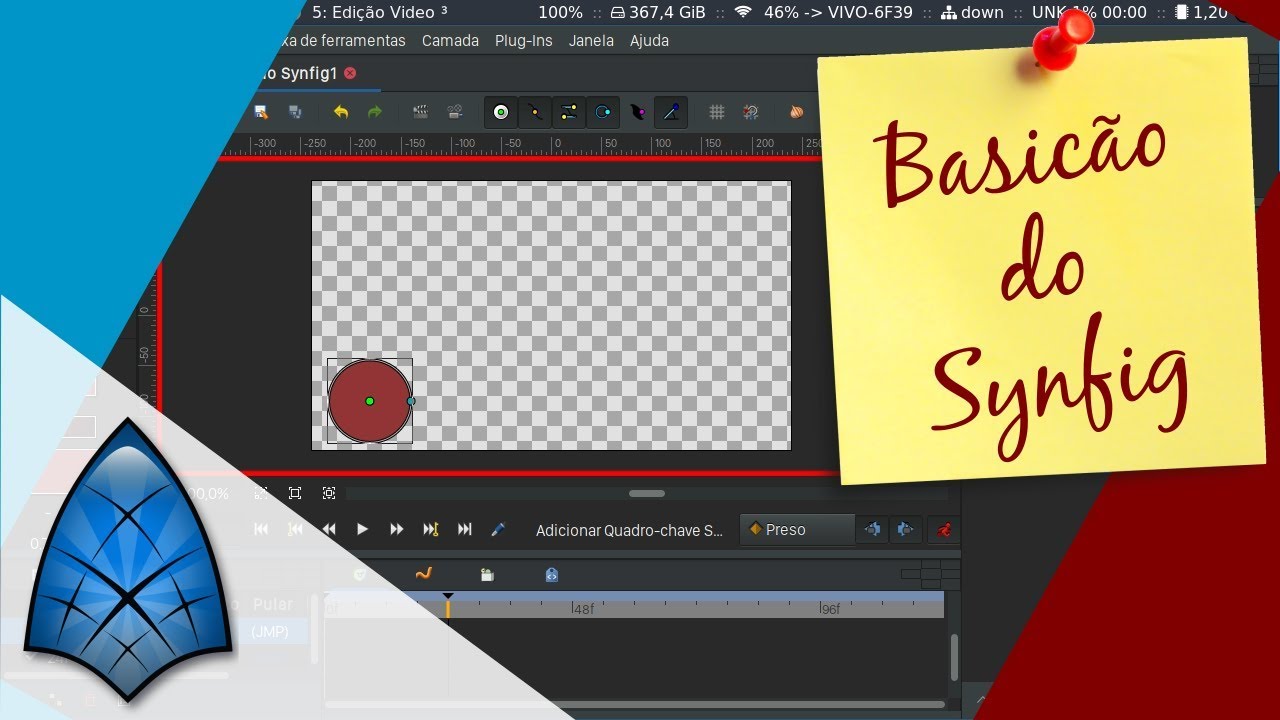
Task: Click the zoom fit icon
Action: point(295,493)
